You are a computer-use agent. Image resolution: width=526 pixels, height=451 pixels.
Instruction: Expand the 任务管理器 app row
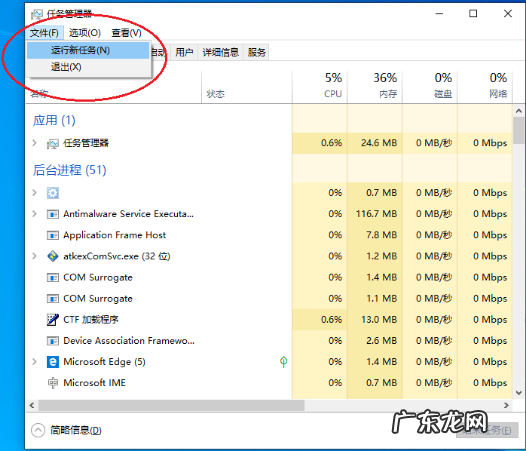tap(34, 143)
